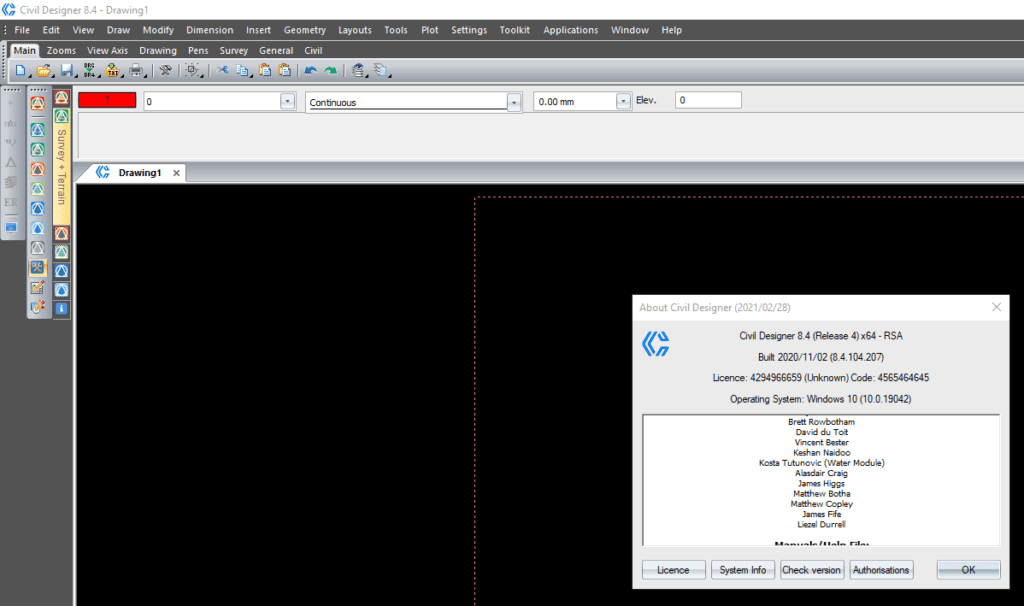Select the Survey + Terrain vertical tab
Screen dimensions: 1024x606
point(61,166)
